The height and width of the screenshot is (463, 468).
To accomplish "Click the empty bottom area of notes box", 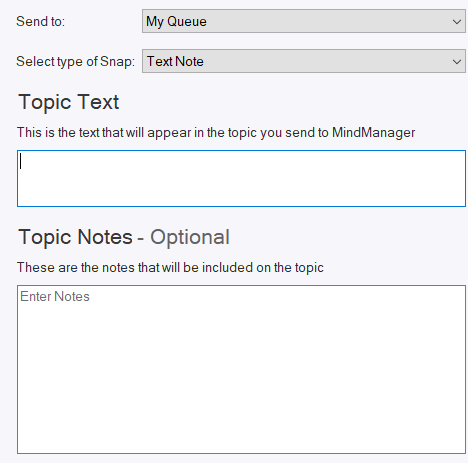I will click(241, 427).
